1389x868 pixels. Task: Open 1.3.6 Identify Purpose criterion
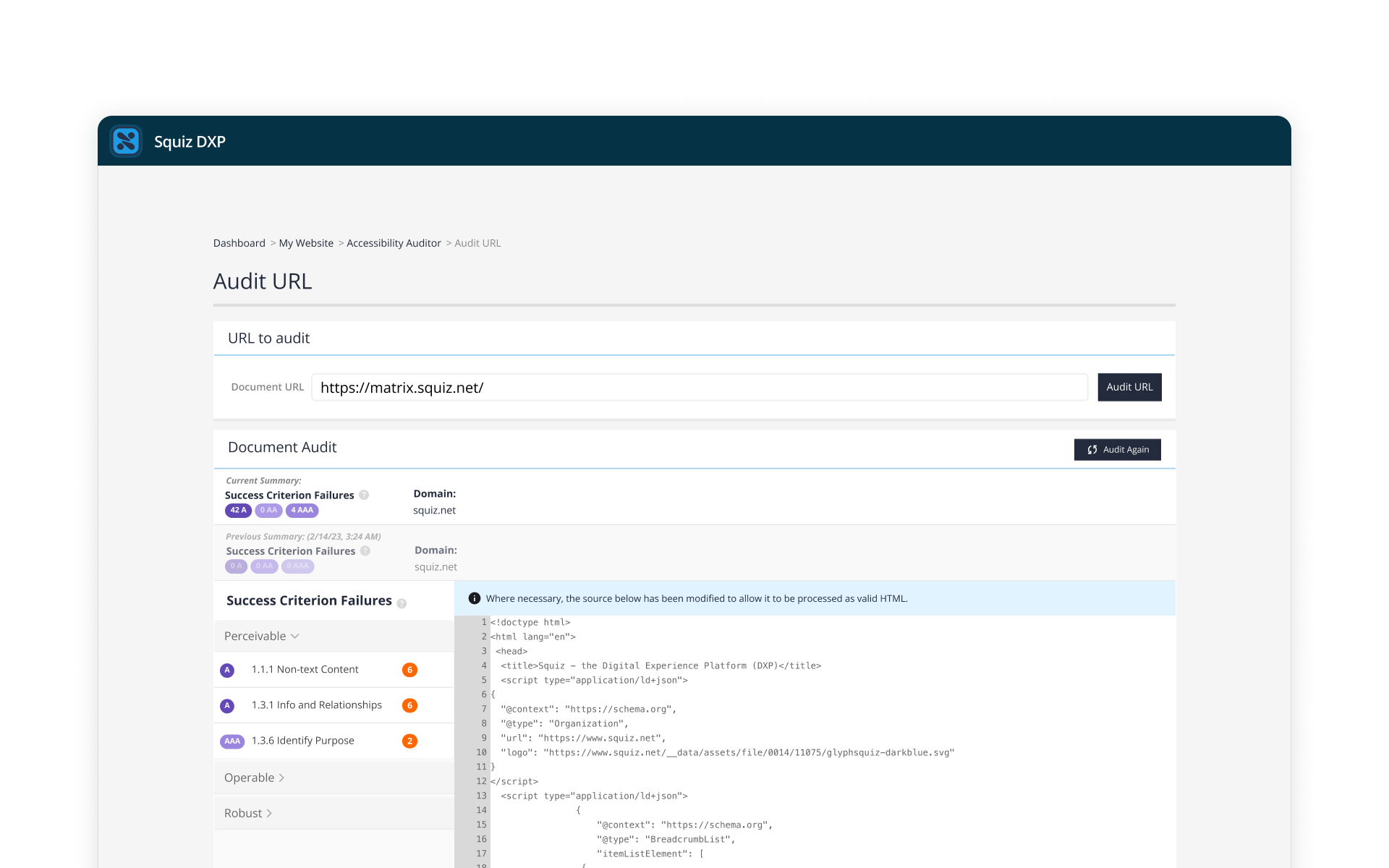pos(334,741)
